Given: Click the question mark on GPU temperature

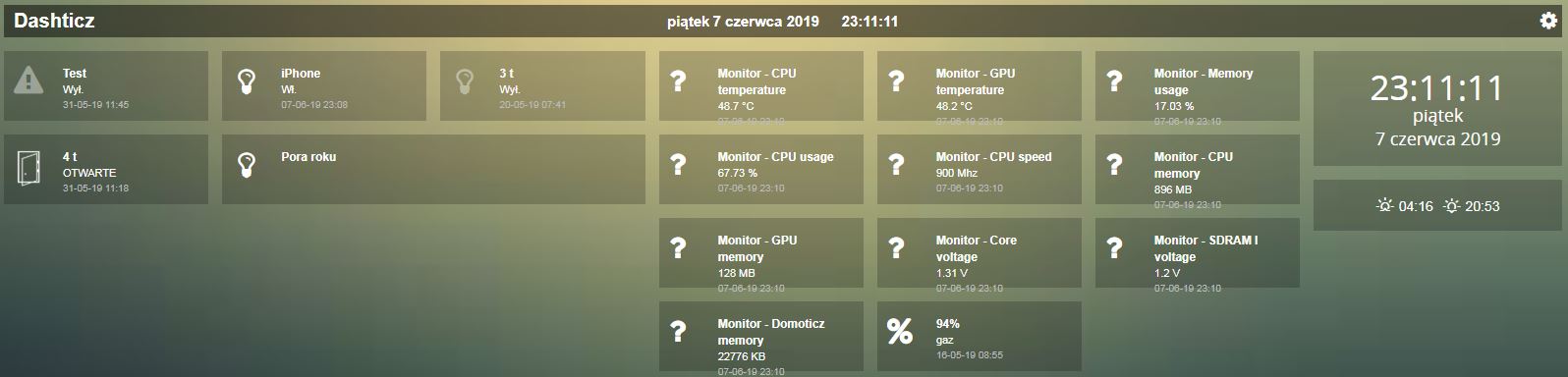Looking at the screenshot, I should (896, 81).
